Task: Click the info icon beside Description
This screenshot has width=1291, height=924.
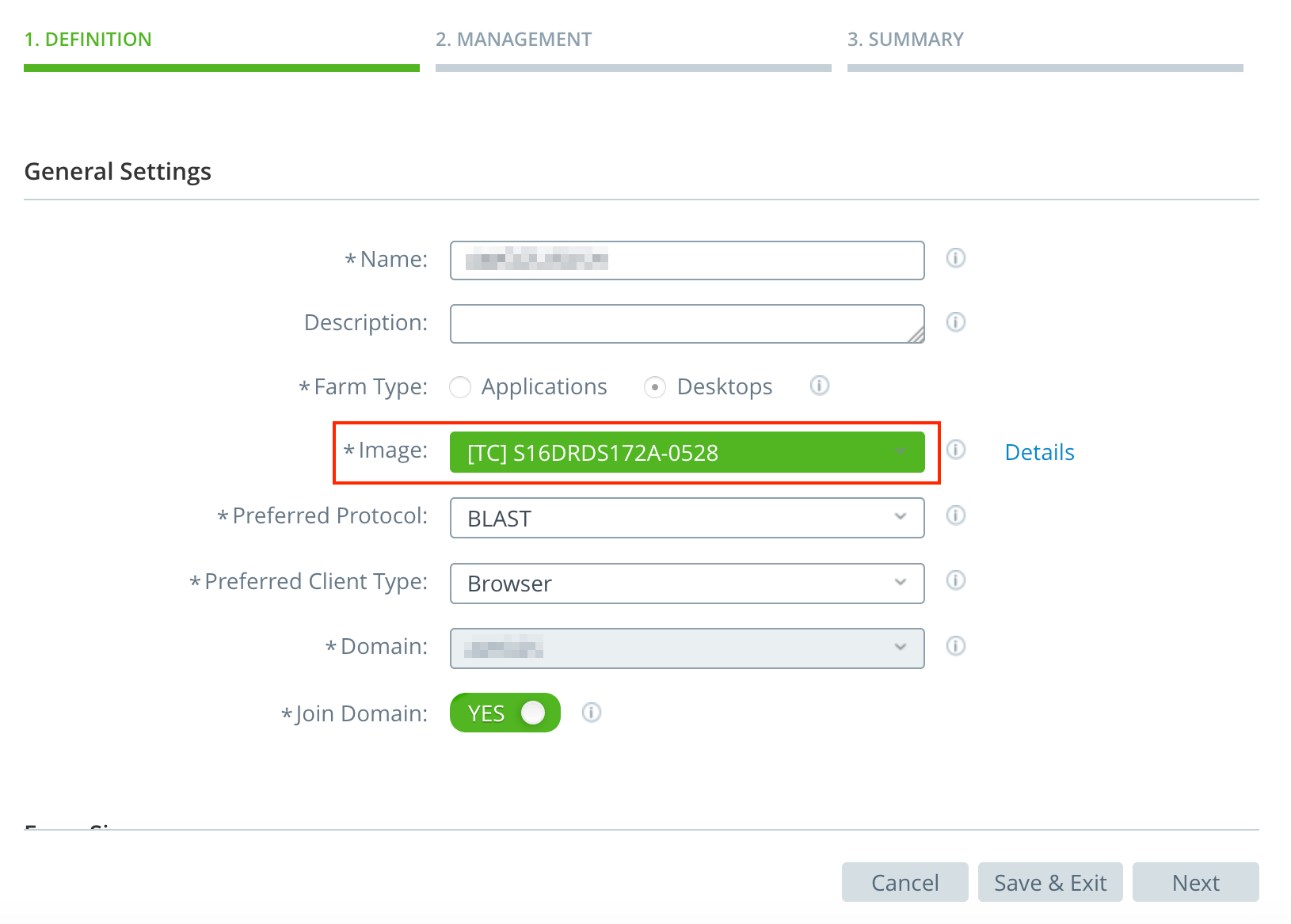Action: (955, 322)
